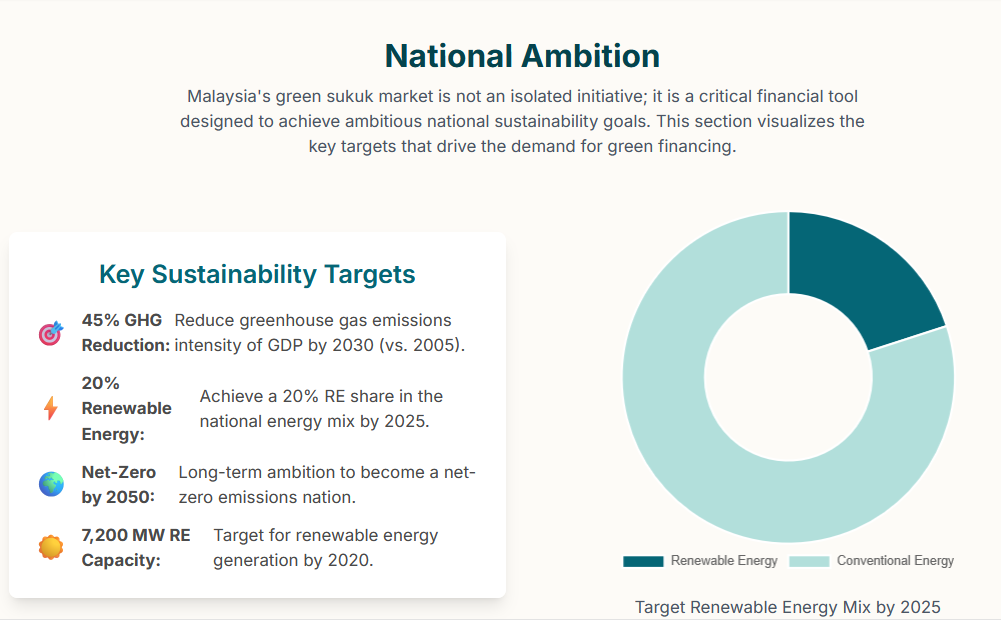Screen dimensions: 1001x621
Task: Click the Key Sustainability Targets card heading
Action: pos(257,274)
